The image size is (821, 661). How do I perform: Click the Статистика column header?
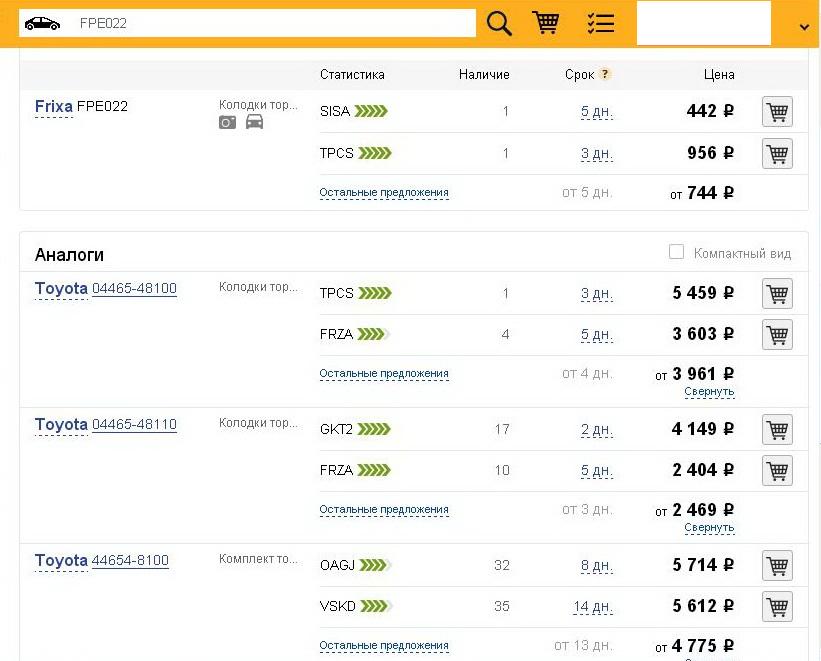click(x=352, y=74)
